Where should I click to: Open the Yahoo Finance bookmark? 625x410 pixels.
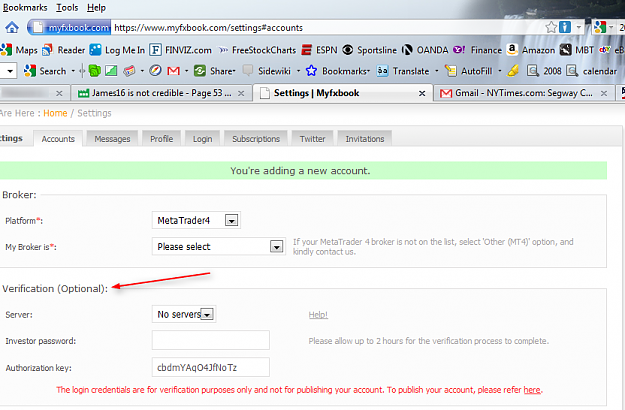478,50
